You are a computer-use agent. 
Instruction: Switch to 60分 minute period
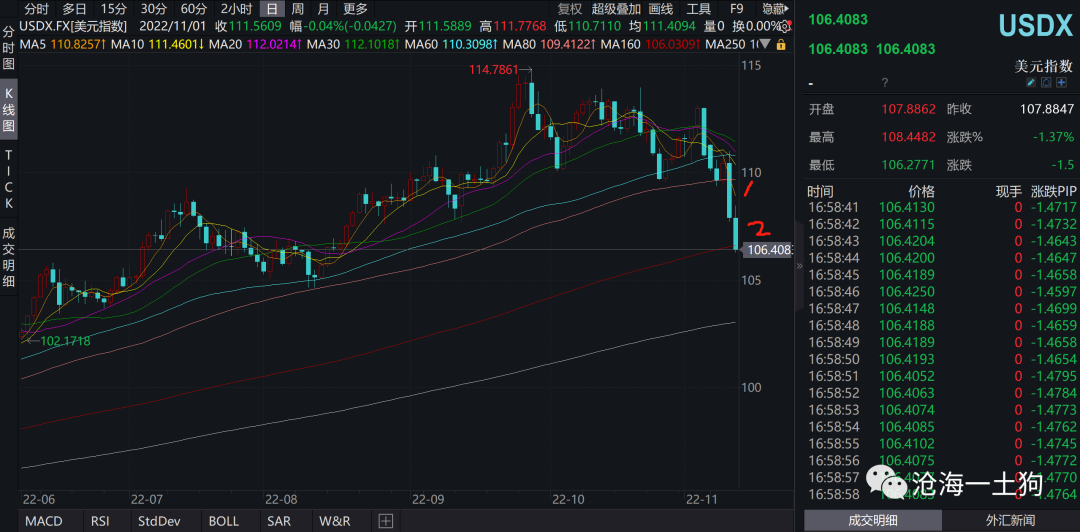[193, 9]
